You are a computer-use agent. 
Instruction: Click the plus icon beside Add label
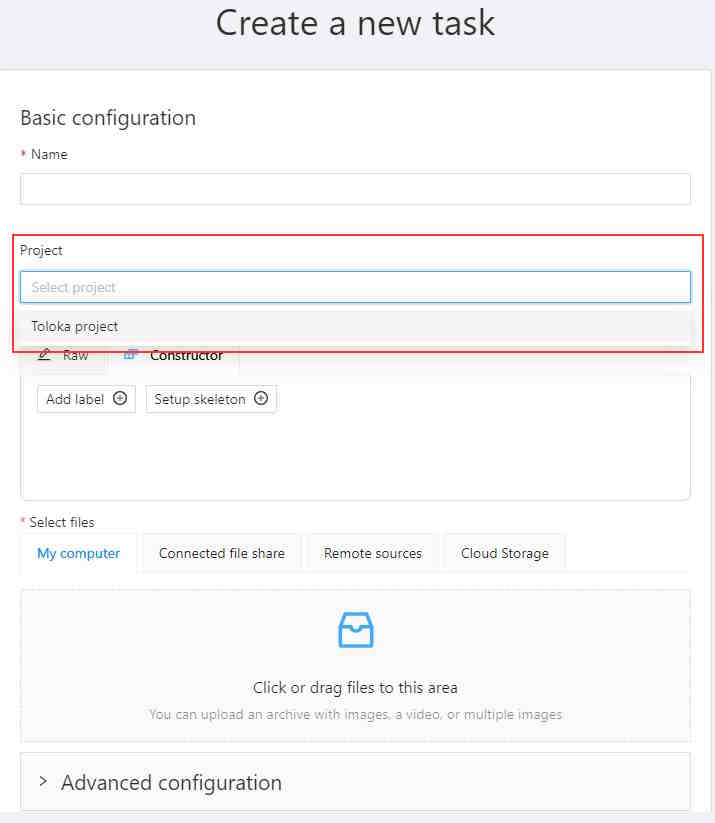[x=120, y=399]
